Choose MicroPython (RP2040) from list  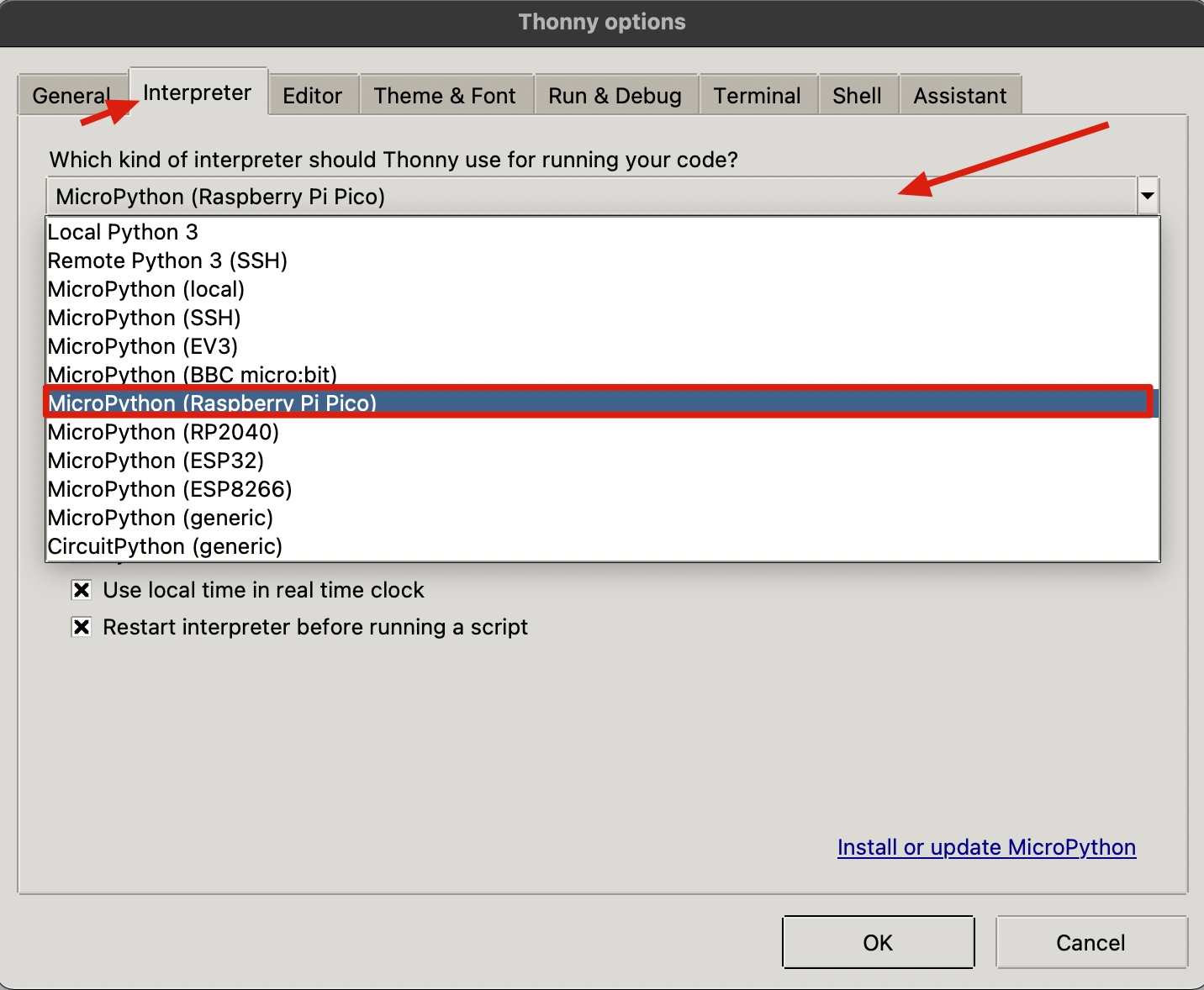(x=163, y=432)
